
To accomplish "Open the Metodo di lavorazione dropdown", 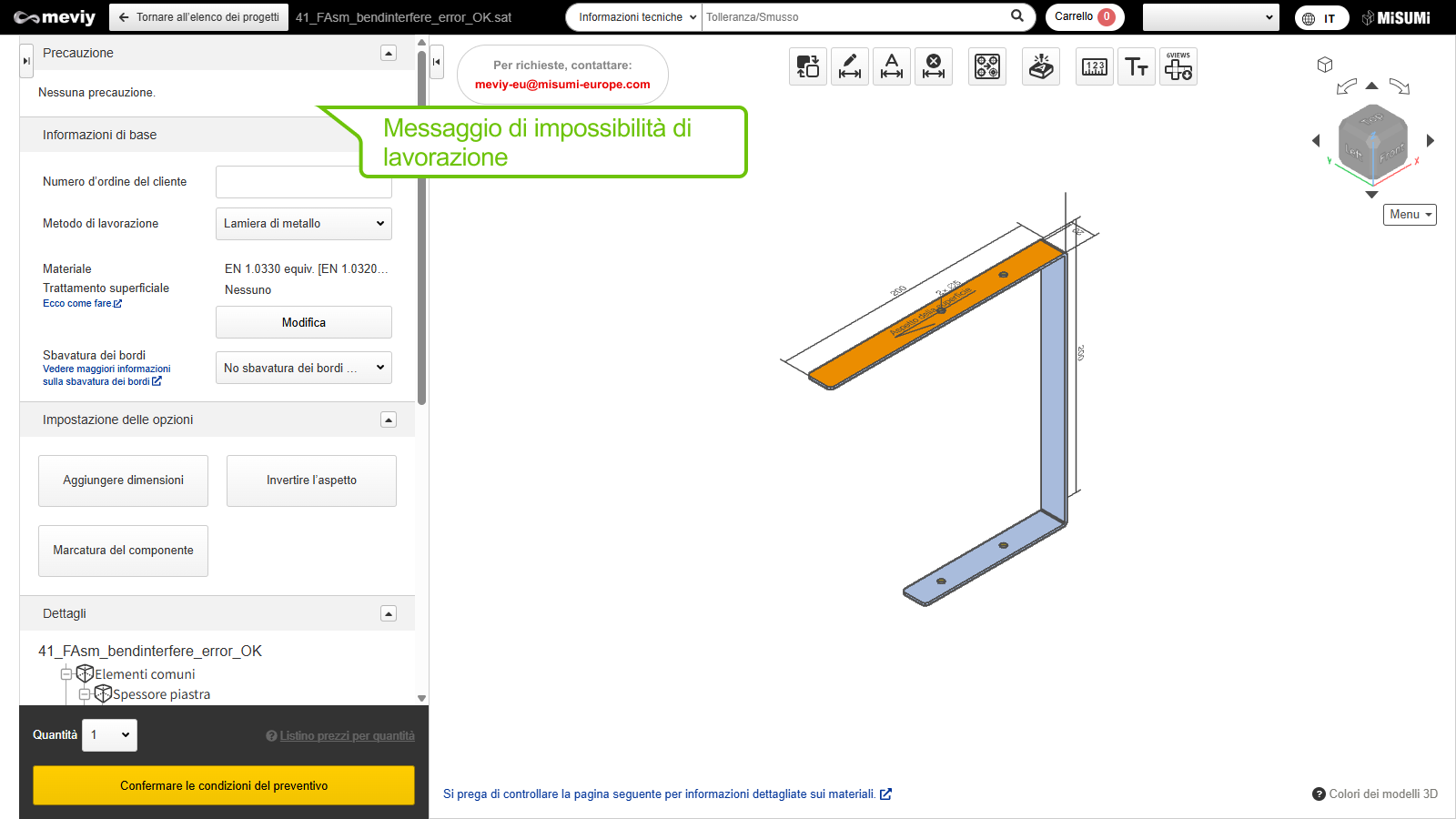I will [304, 224].
